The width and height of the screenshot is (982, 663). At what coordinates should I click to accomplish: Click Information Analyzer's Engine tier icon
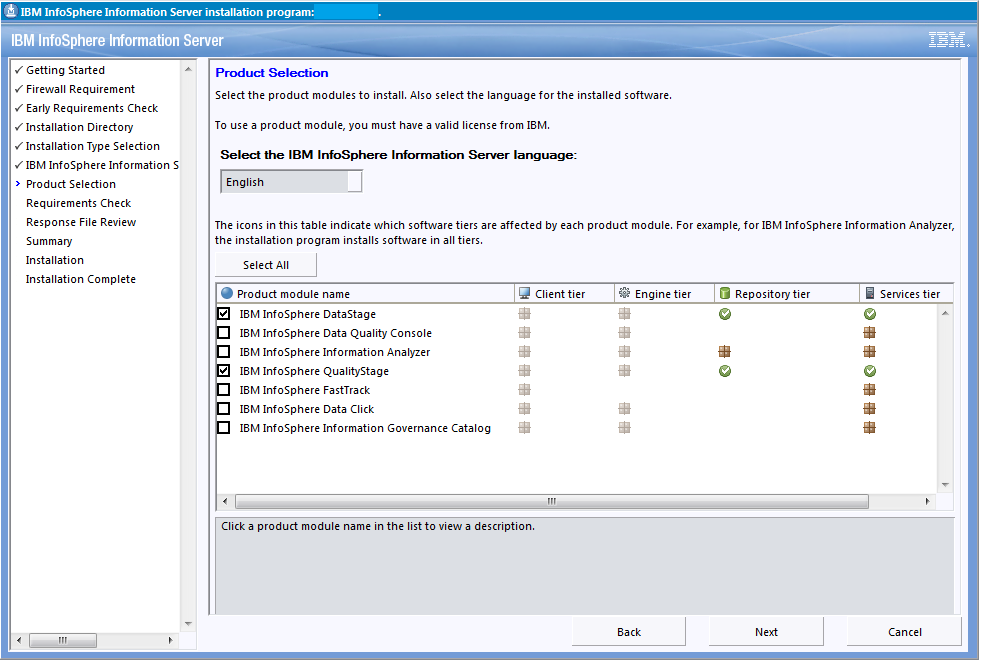tap(624, 352)
